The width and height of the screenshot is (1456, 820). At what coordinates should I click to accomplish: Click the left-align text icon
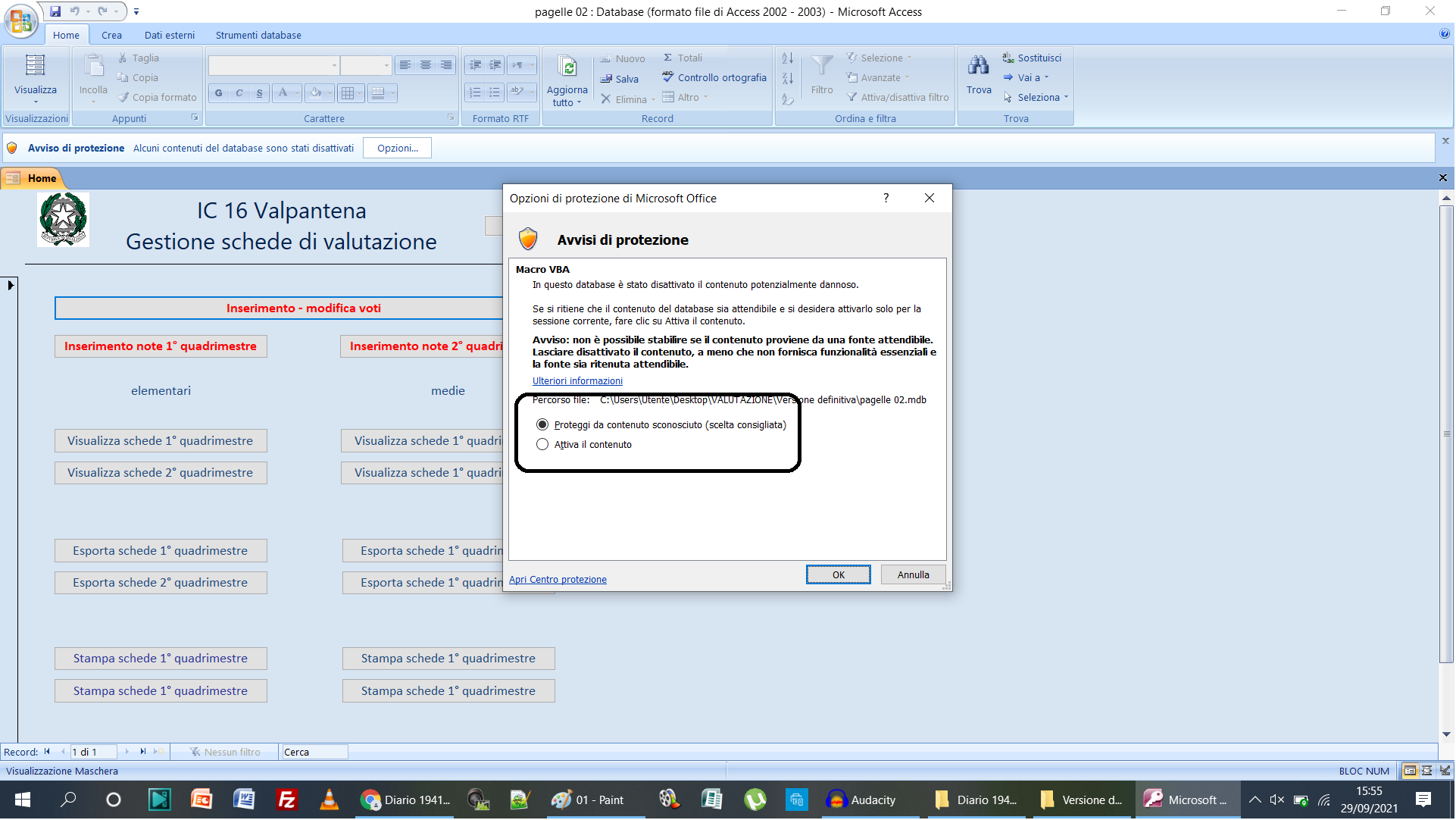(405, 65)
